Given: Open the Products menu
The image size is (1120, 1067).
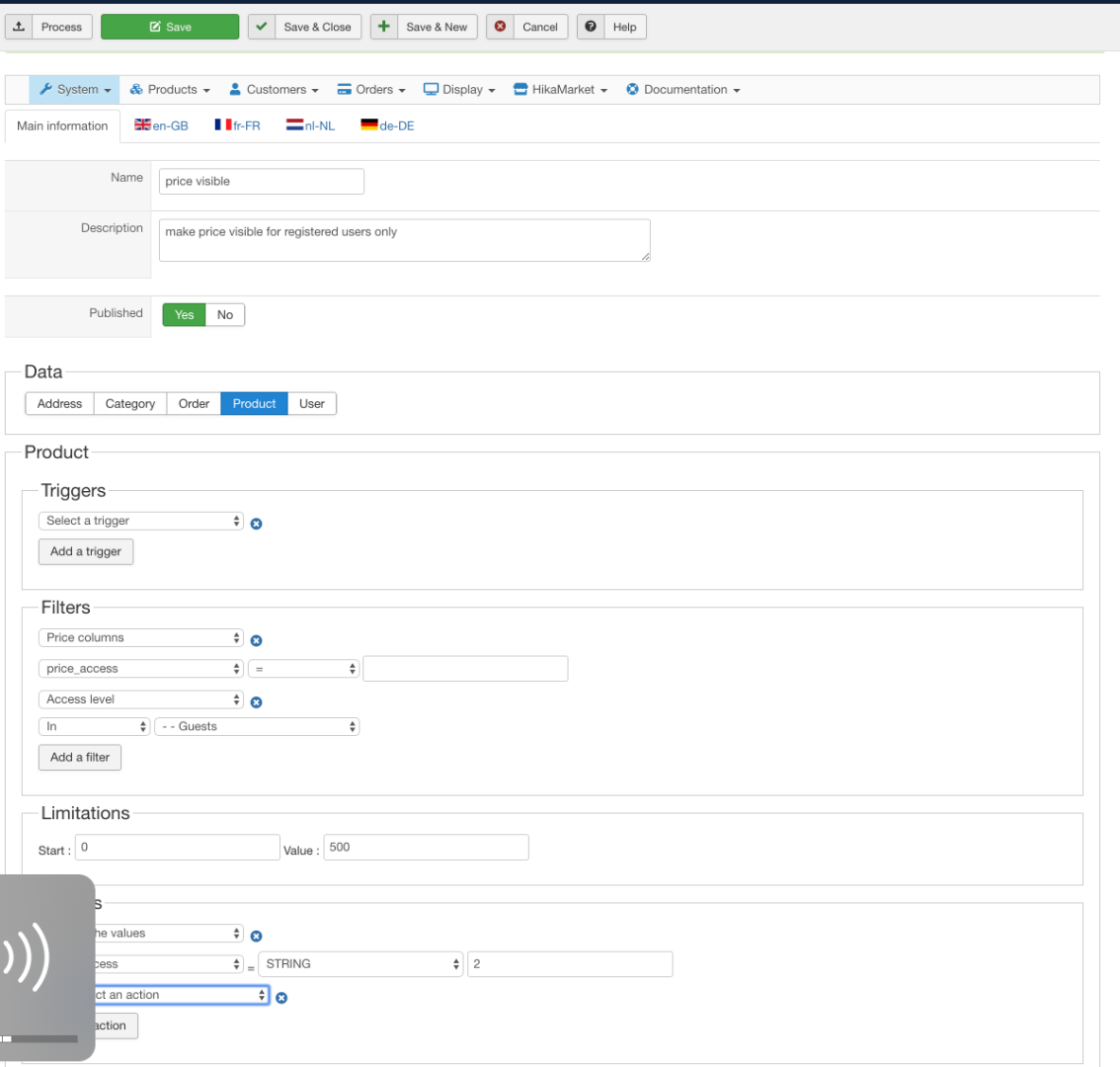Looking at the screenshot, I should (x=170, y=89).
